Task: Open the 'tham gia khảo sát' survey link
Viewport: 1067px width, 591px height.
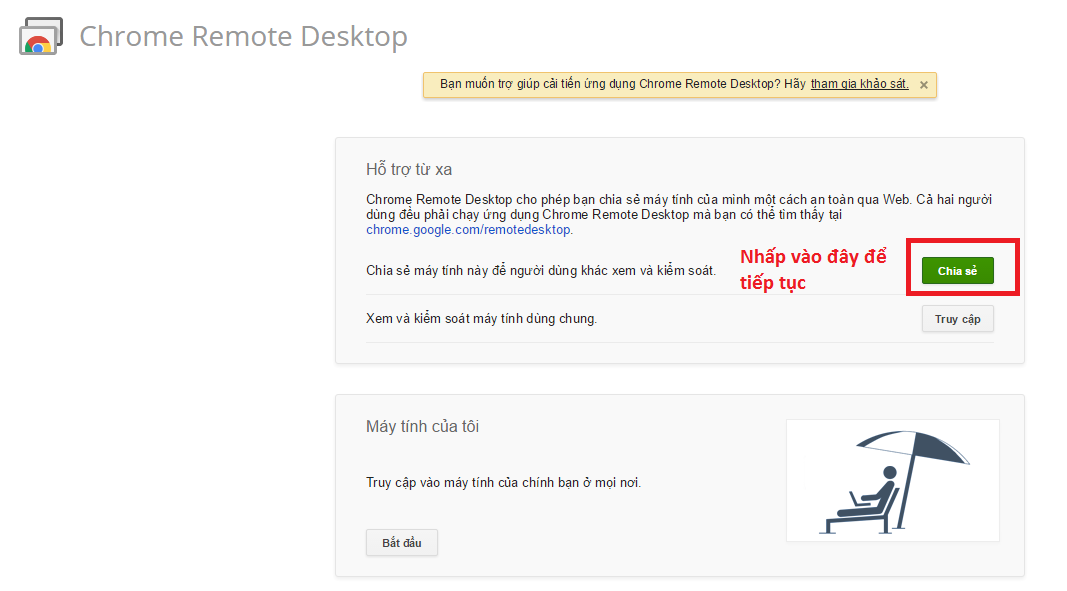Action: click(859, 84)
